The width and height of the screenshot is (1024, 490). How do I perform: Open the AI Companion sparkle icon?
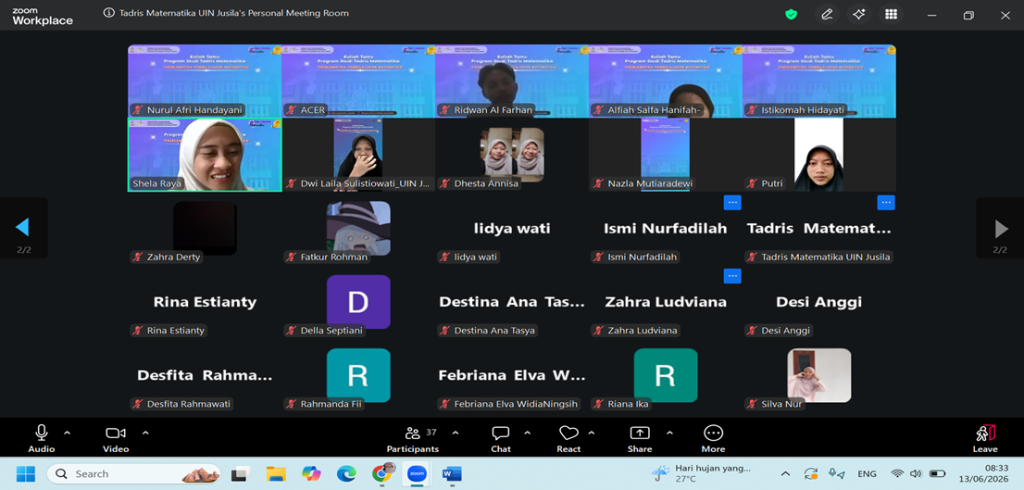pyautogui.click(x=859, y=14)
